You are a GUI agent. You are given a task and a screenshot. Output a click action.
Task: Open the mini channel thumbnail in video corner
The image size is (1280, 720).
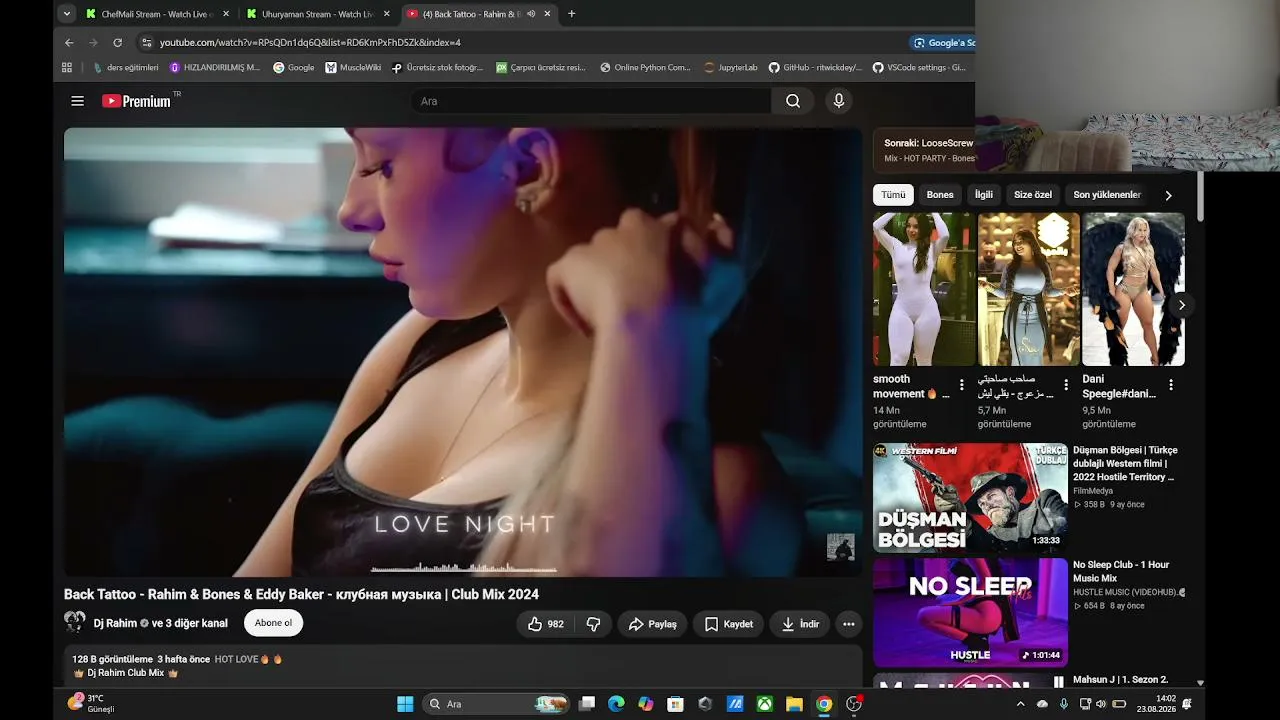pos(840,547)
